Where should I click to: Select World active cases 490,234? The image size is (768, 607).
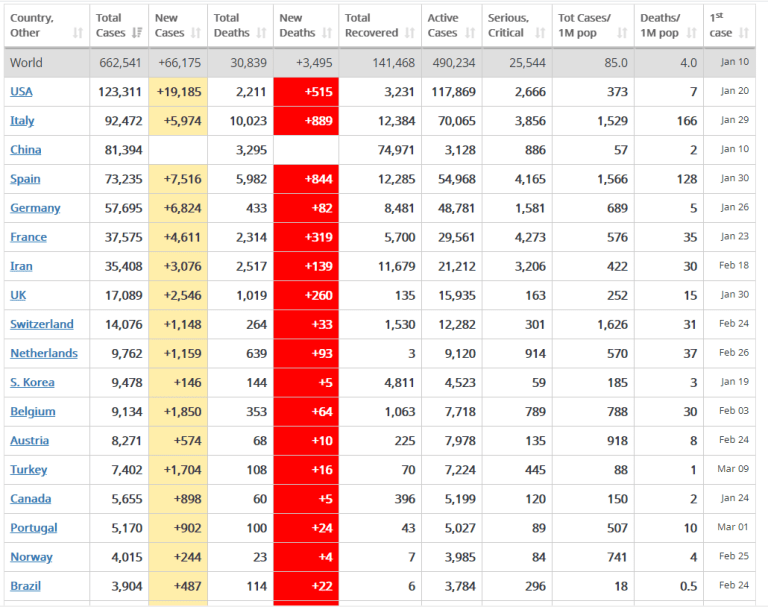pos(454,63)
